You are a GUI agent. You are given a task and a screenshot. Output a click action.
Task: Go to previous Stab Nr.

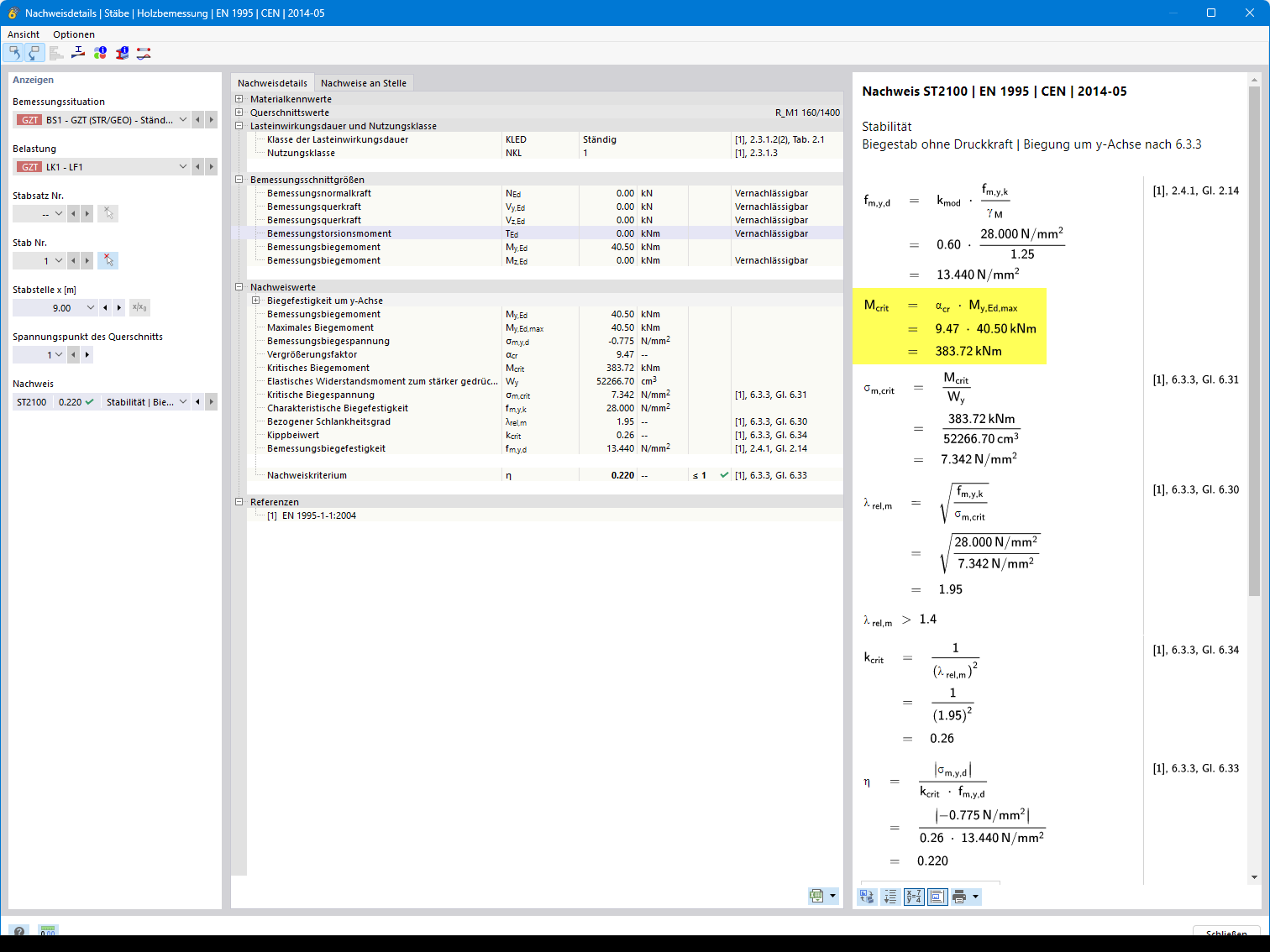click(x=74, y=261)
